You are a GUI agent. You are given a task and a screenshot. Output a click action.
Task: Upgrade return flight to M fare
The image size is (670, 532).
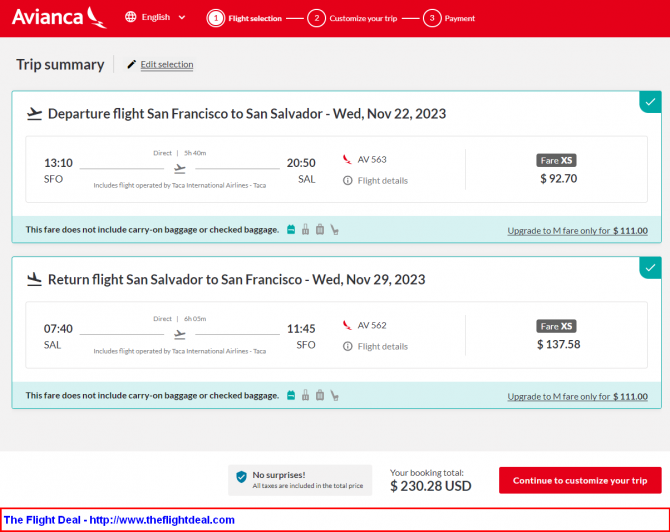click(x=577, y=397)
